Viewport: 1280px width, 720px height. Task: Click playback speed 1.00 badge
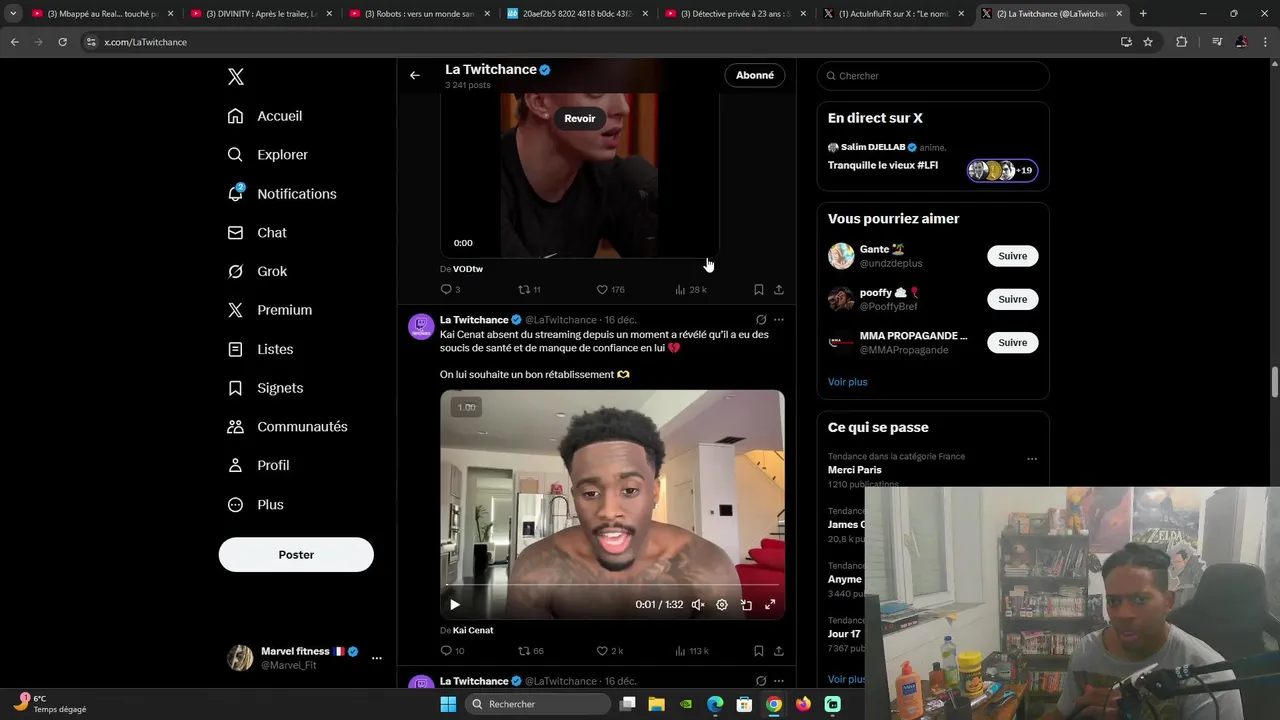click(466, 407)
